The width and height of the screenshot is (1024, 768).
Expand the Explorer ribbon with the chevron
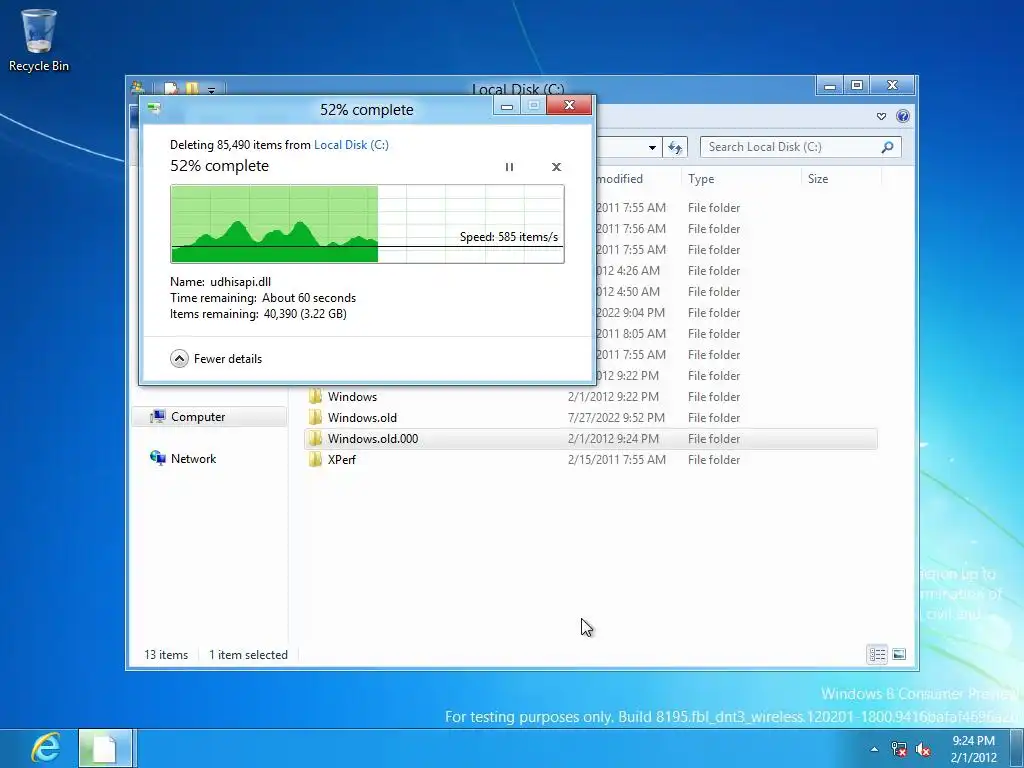tap(882, 116)
